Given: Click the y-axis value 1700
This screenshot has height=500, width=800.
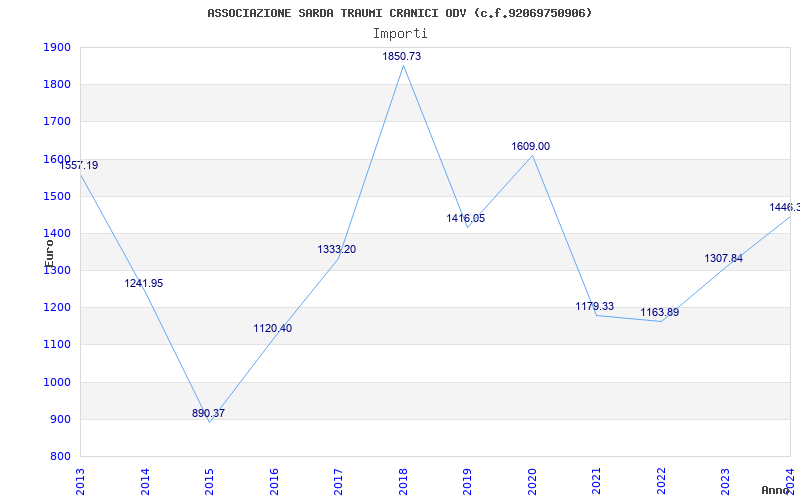Looking at the screenshot, I should 57,122.
